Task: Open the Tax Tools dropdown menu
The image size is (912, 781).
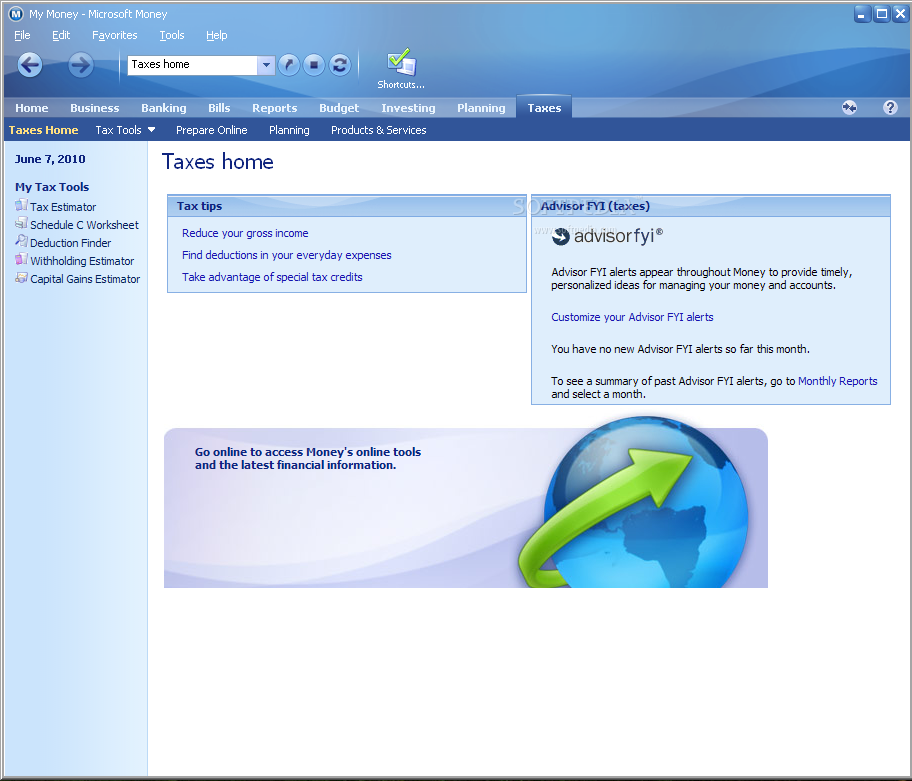Action: (125, 130)
